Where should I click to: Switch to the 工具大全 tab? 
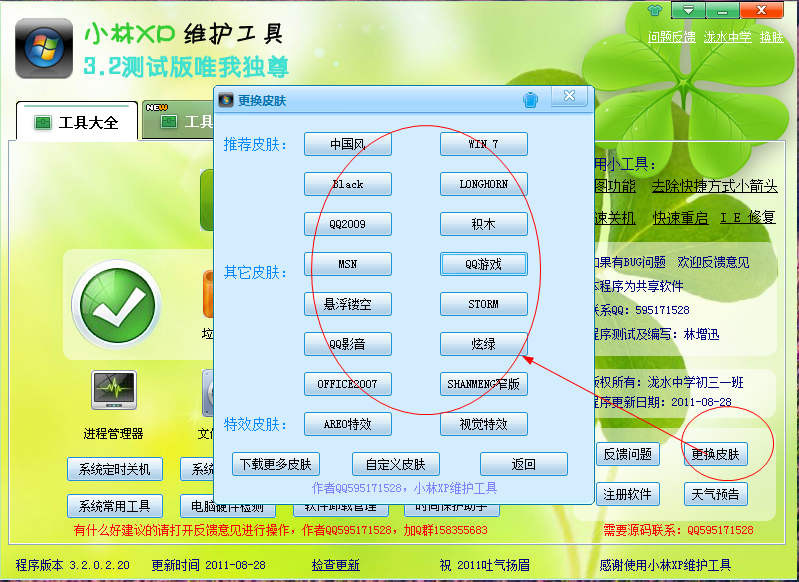pyautogui.click(x=77, y=123)
